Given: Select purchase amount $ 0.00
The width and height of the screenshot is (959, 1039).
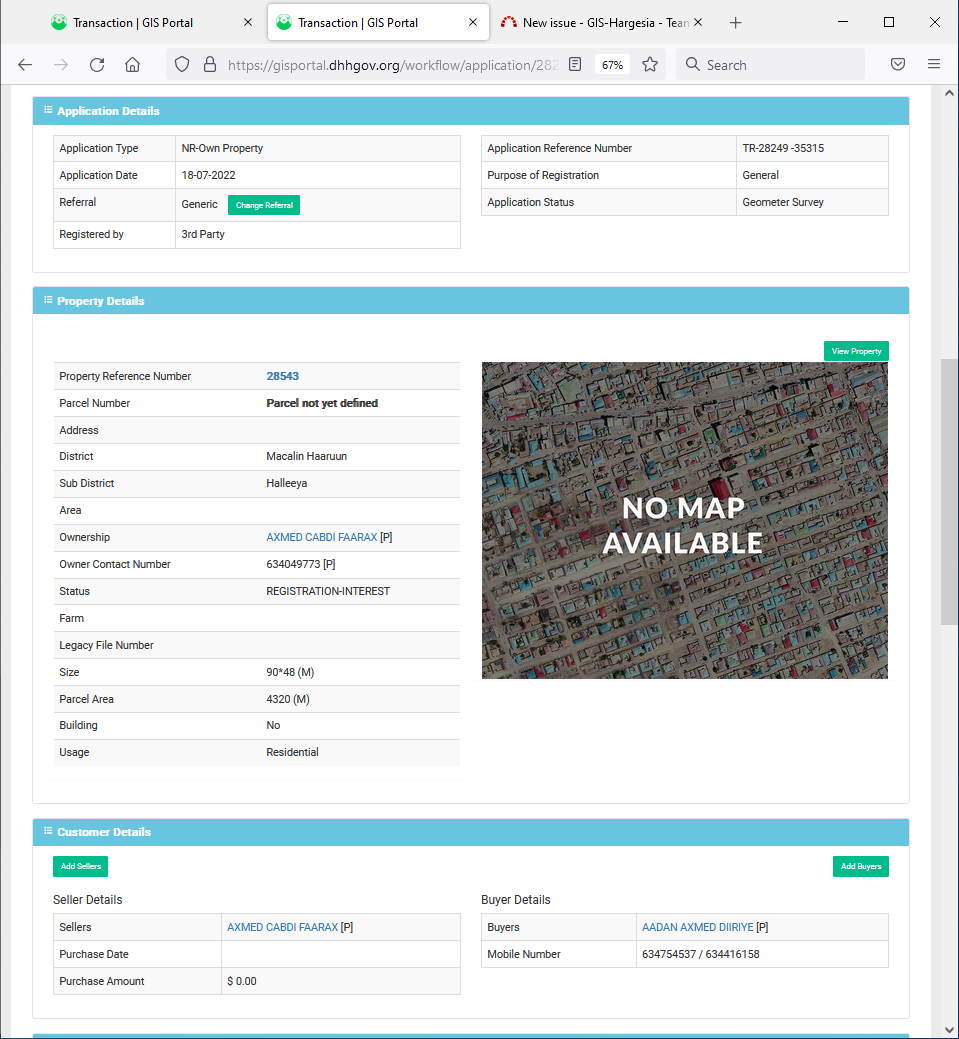Looking at the screenshot, I should point(242,981).
